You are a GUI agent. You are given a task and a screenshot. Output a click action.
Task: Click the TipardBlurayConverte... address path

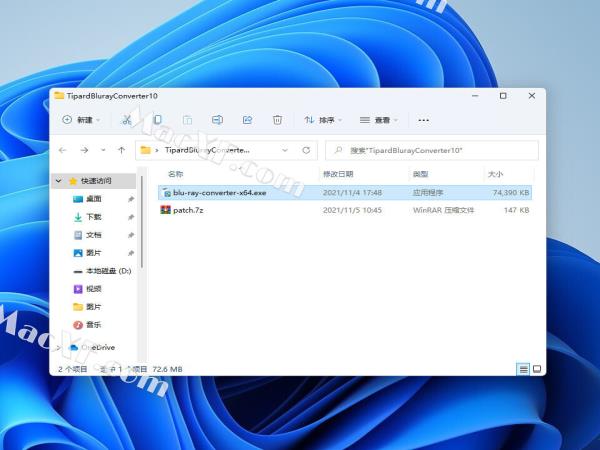(207, 150)
